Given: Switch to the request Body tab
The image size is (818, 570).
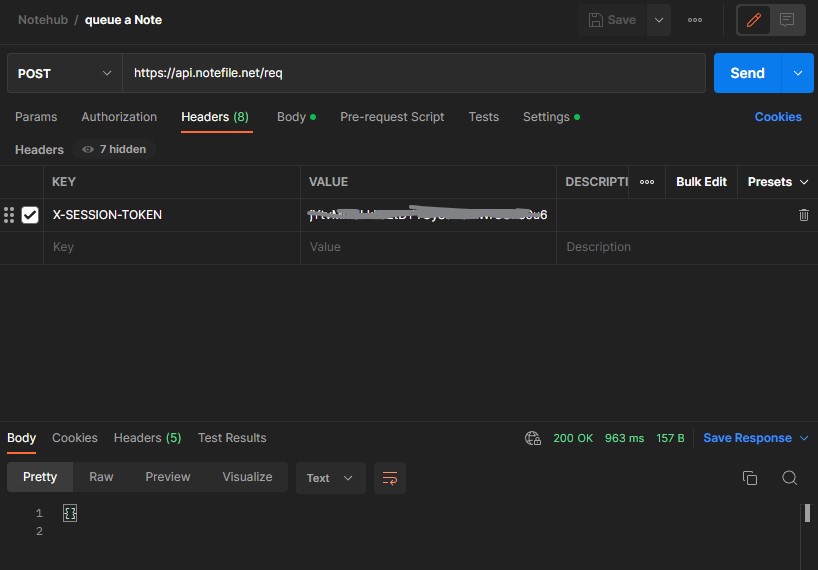Looking at the screenshot, I should [x=296, y=117].
